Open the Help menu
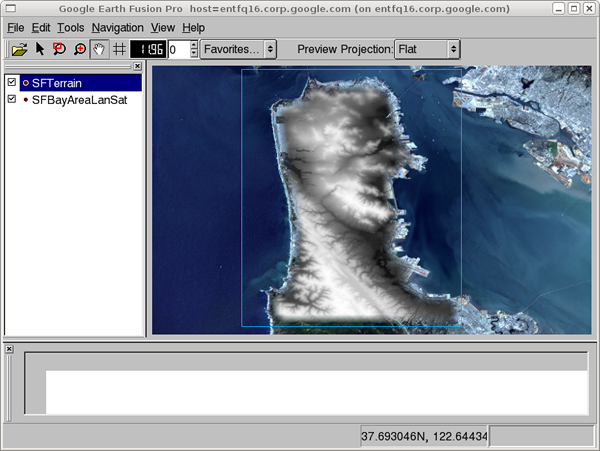 [193, 28]
